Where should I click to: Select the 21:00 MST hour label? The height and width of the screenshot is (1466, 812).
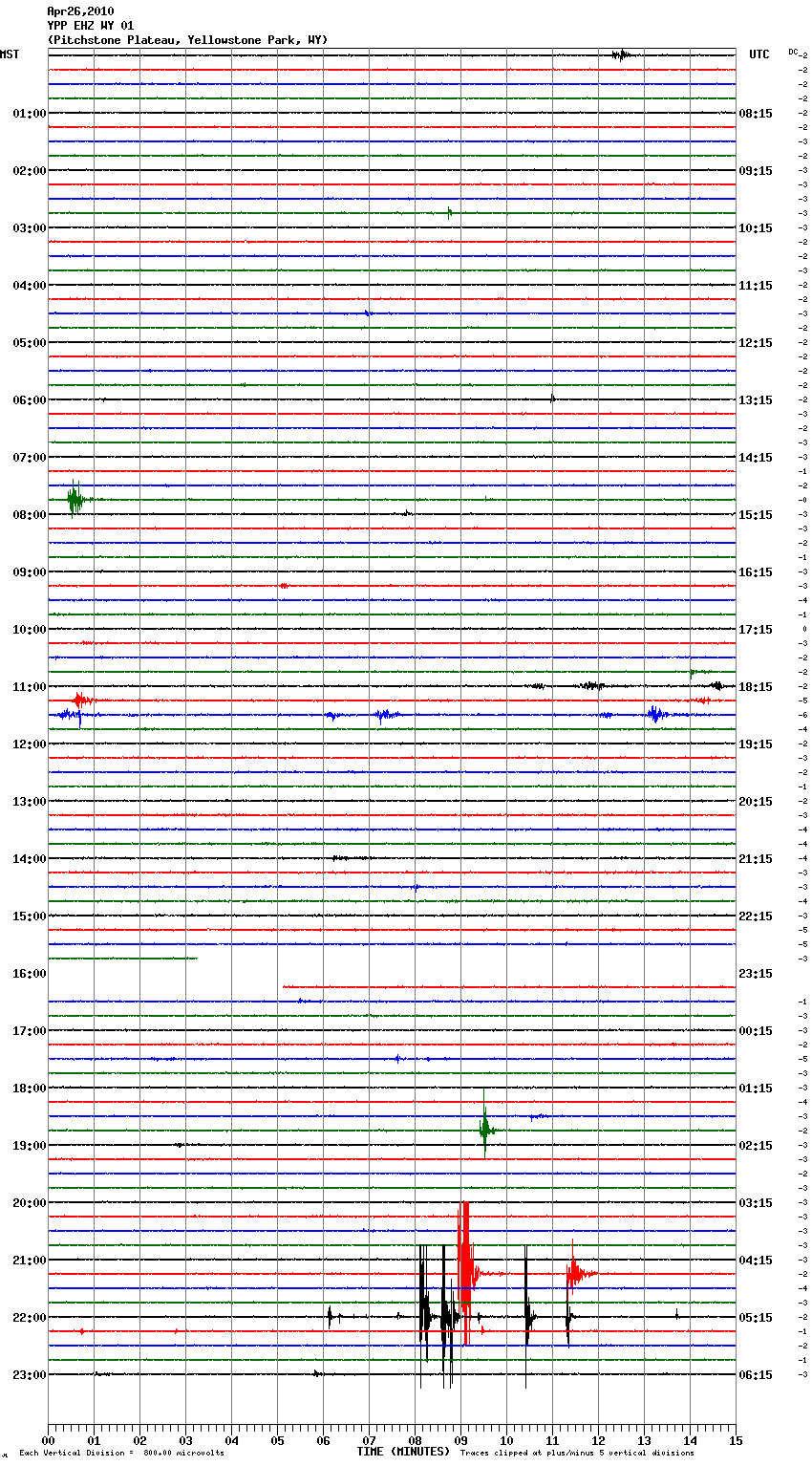tap(30, 1261)
